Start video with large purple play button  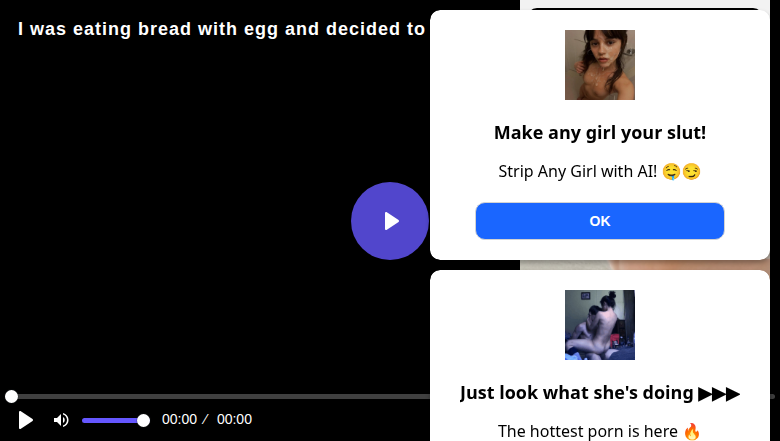tap(390, 221)
